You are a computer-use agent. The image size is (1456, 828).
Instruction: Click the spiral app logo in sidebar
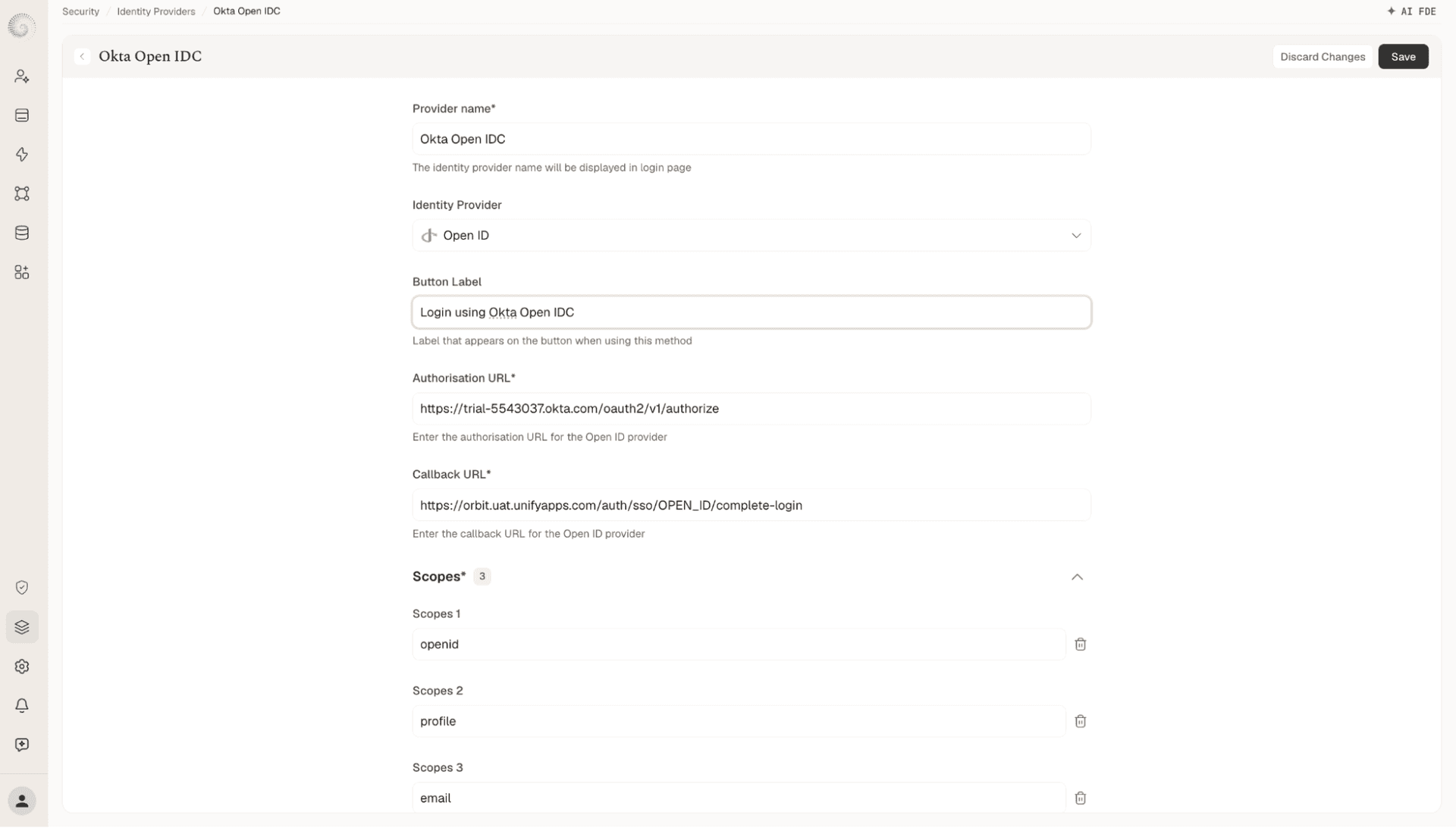pos(21,27)
